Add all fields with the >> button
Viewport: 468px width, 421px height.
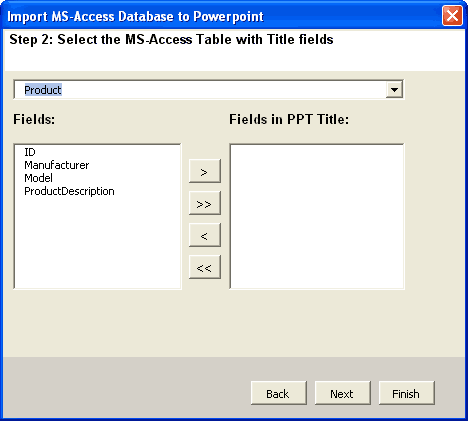(205, 203)
